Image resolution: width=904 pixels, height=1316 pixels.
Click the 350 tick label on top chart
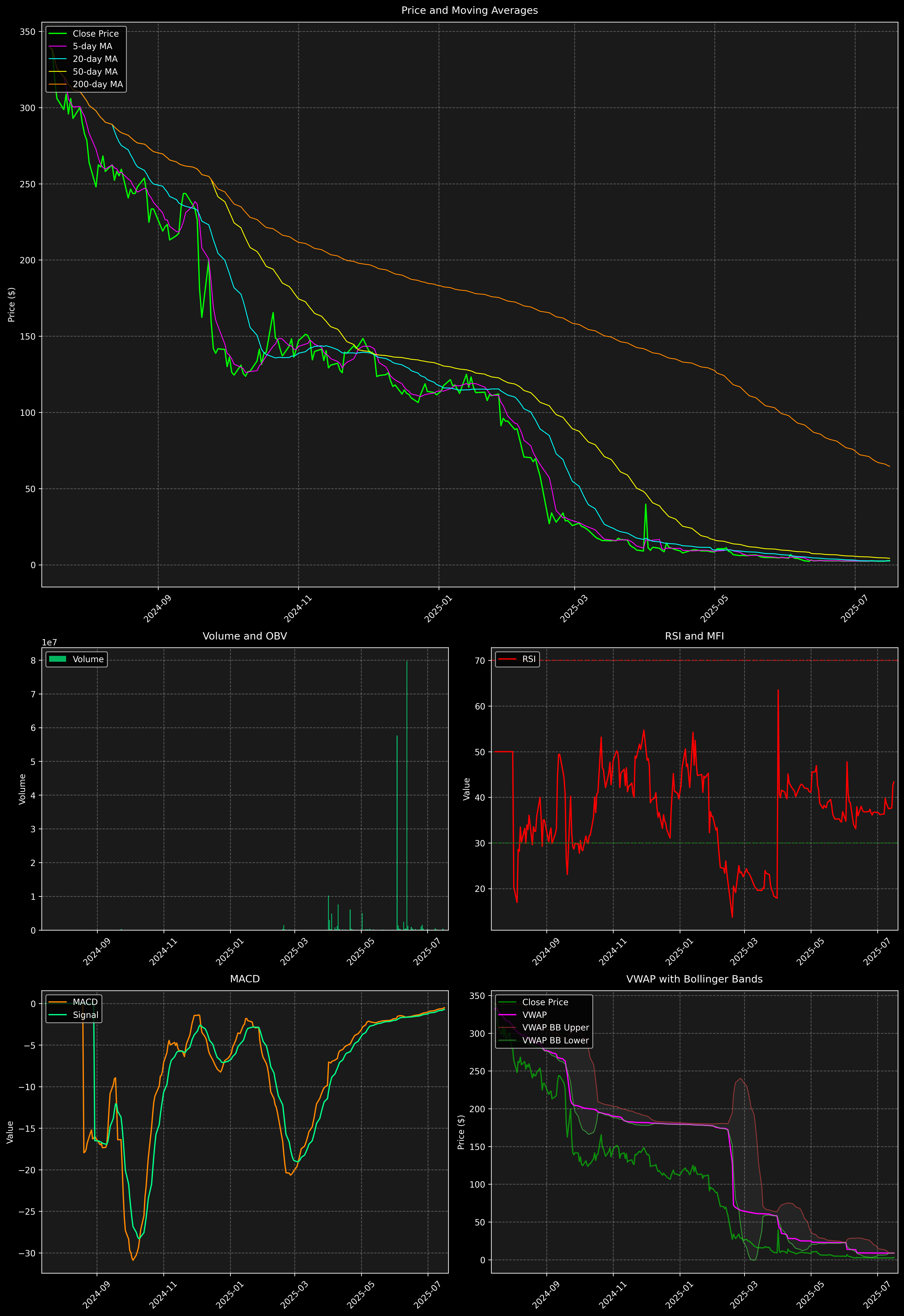point(27,32)
